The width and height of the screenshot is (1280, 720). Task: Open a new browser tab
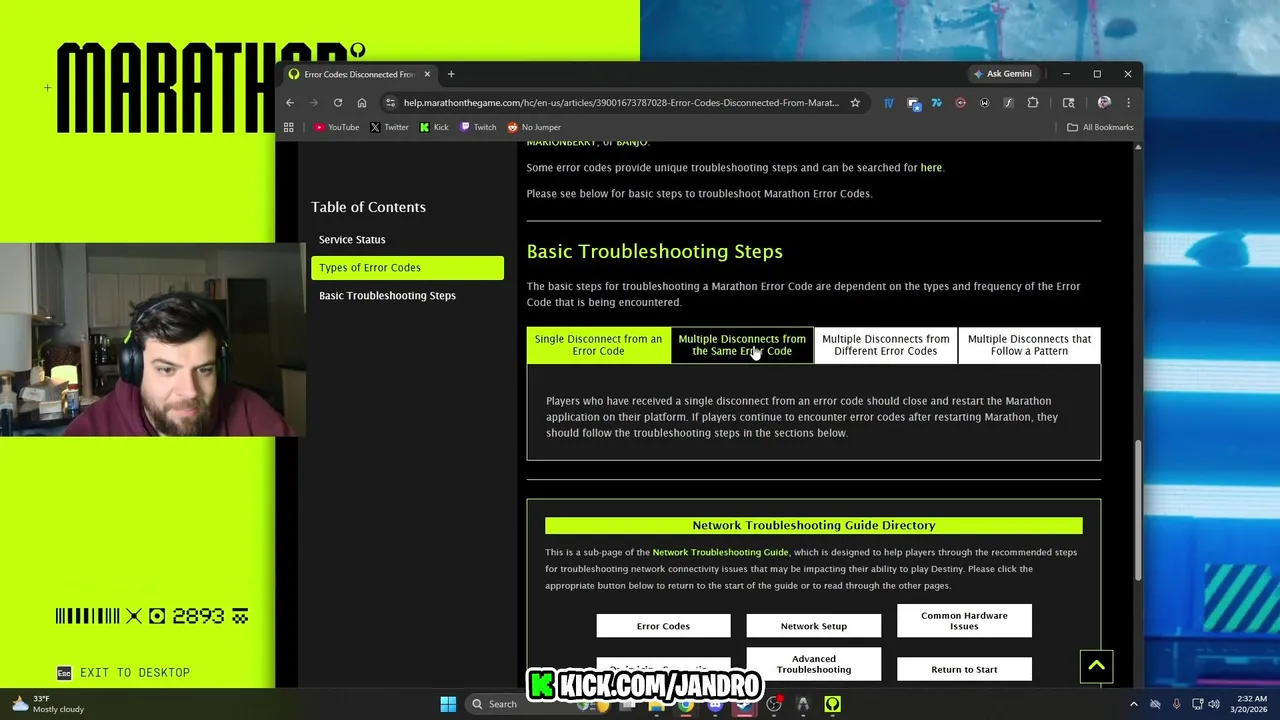click(x=451, y=74)
